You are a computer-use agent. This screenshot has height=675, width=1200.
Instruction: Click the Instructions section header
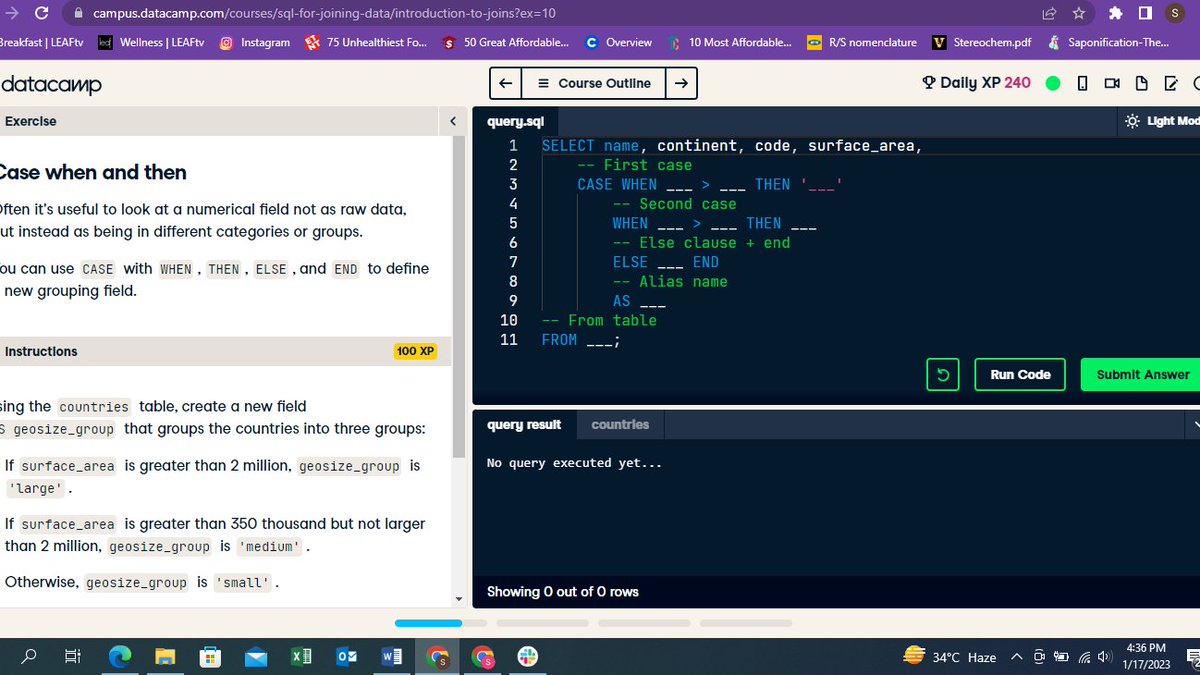[41, 352]
